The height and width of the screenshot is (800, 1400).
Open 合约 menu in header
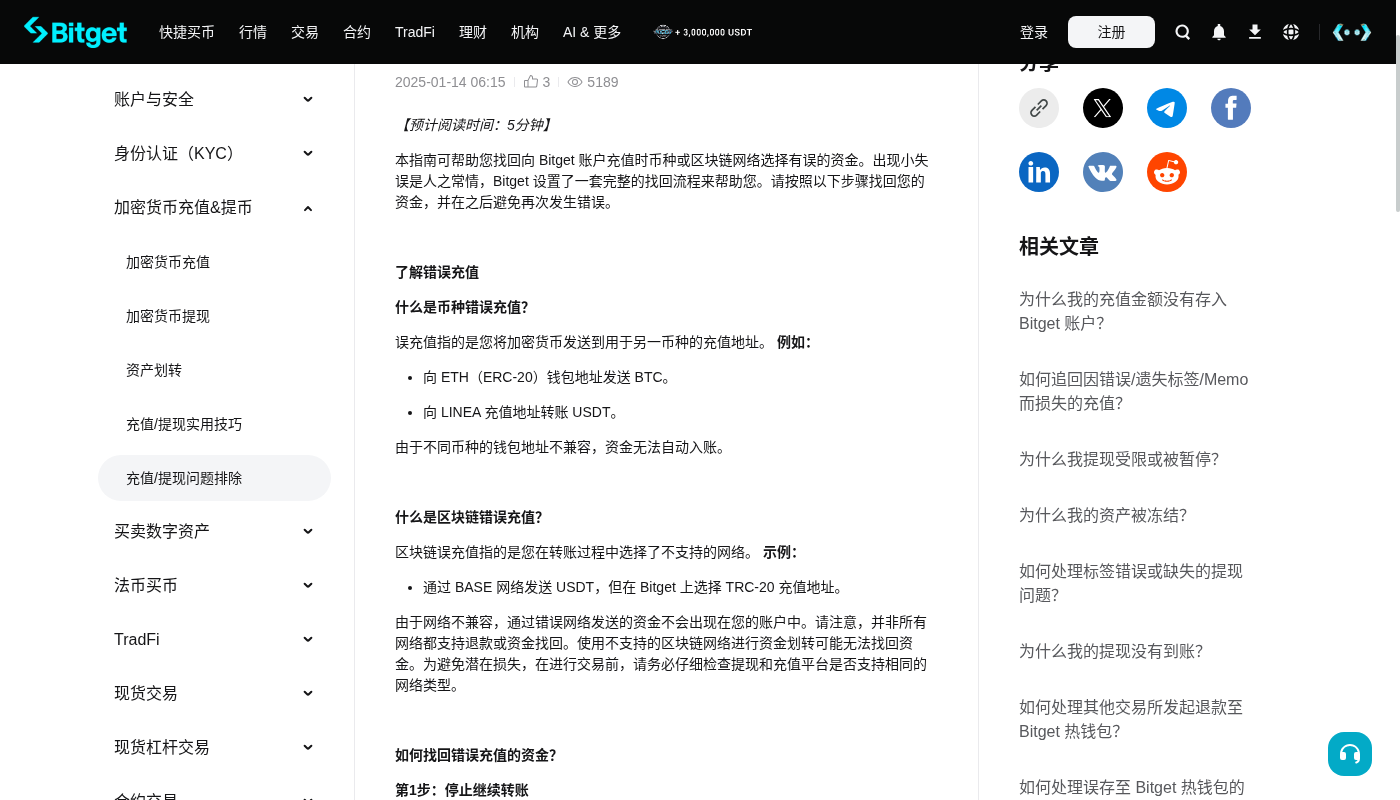click(x=357, y=32)
